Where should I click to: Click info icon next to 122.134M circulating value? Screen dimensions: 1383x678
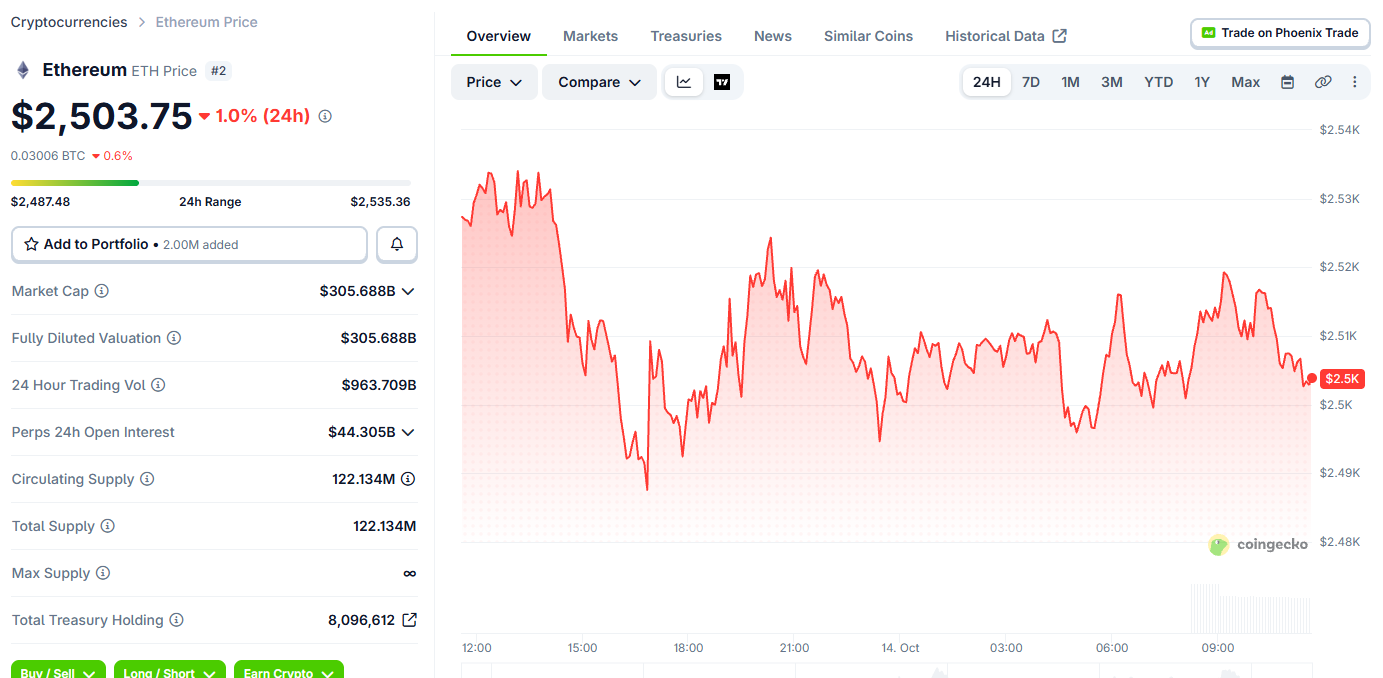tap(408, 479)
